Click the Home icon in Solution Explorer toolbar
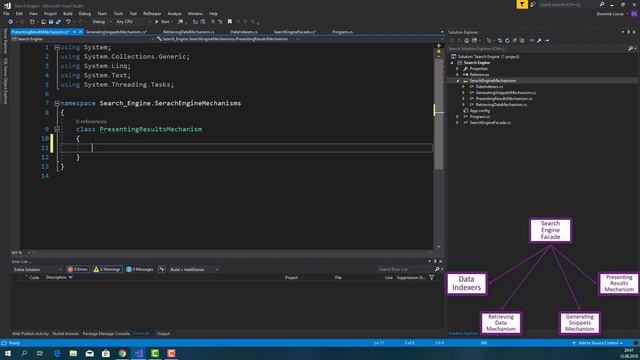 point(467,40)
